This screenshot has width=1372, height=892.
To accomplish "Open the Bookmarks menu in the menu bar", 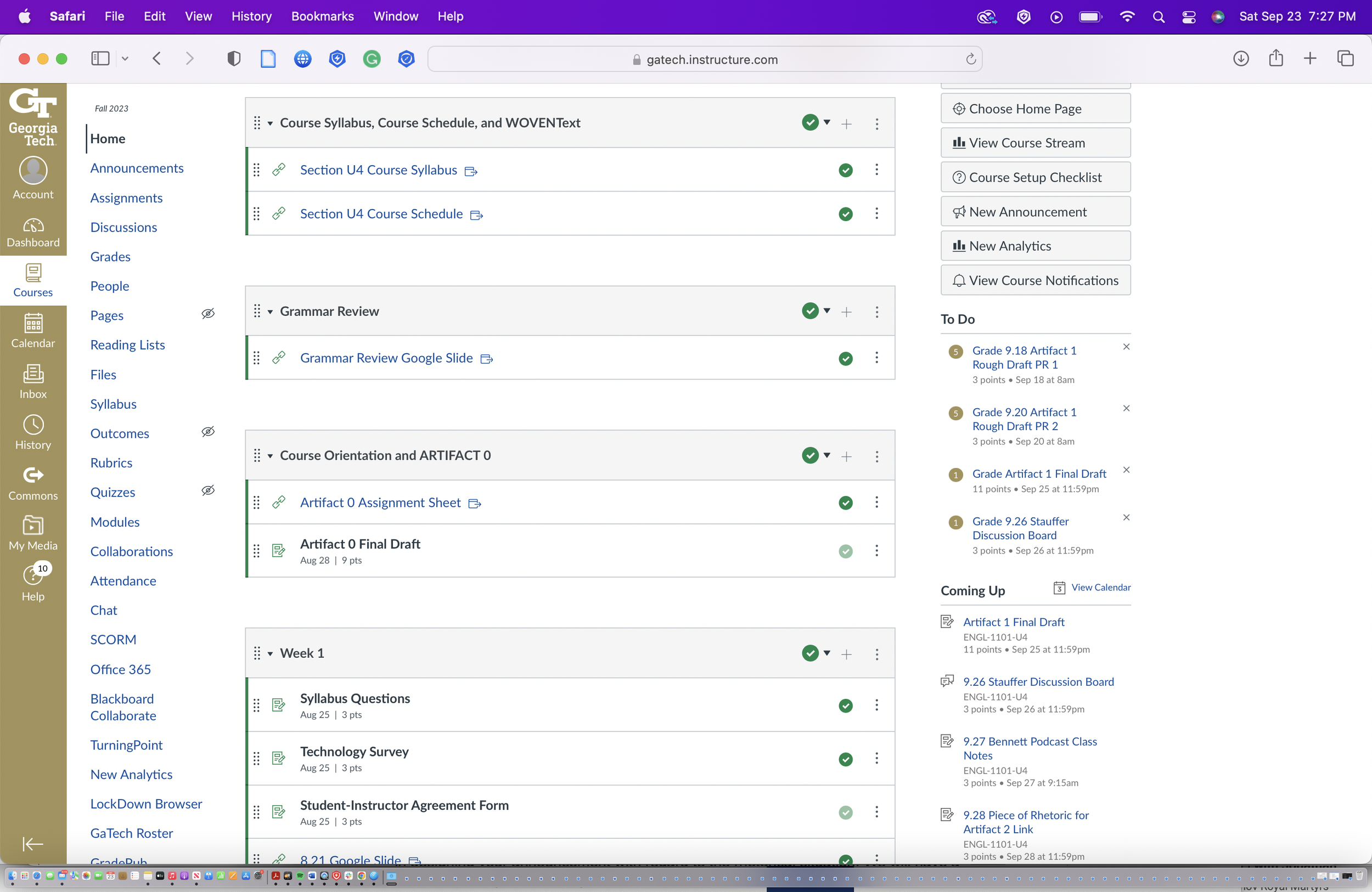I will pos(322,16).
